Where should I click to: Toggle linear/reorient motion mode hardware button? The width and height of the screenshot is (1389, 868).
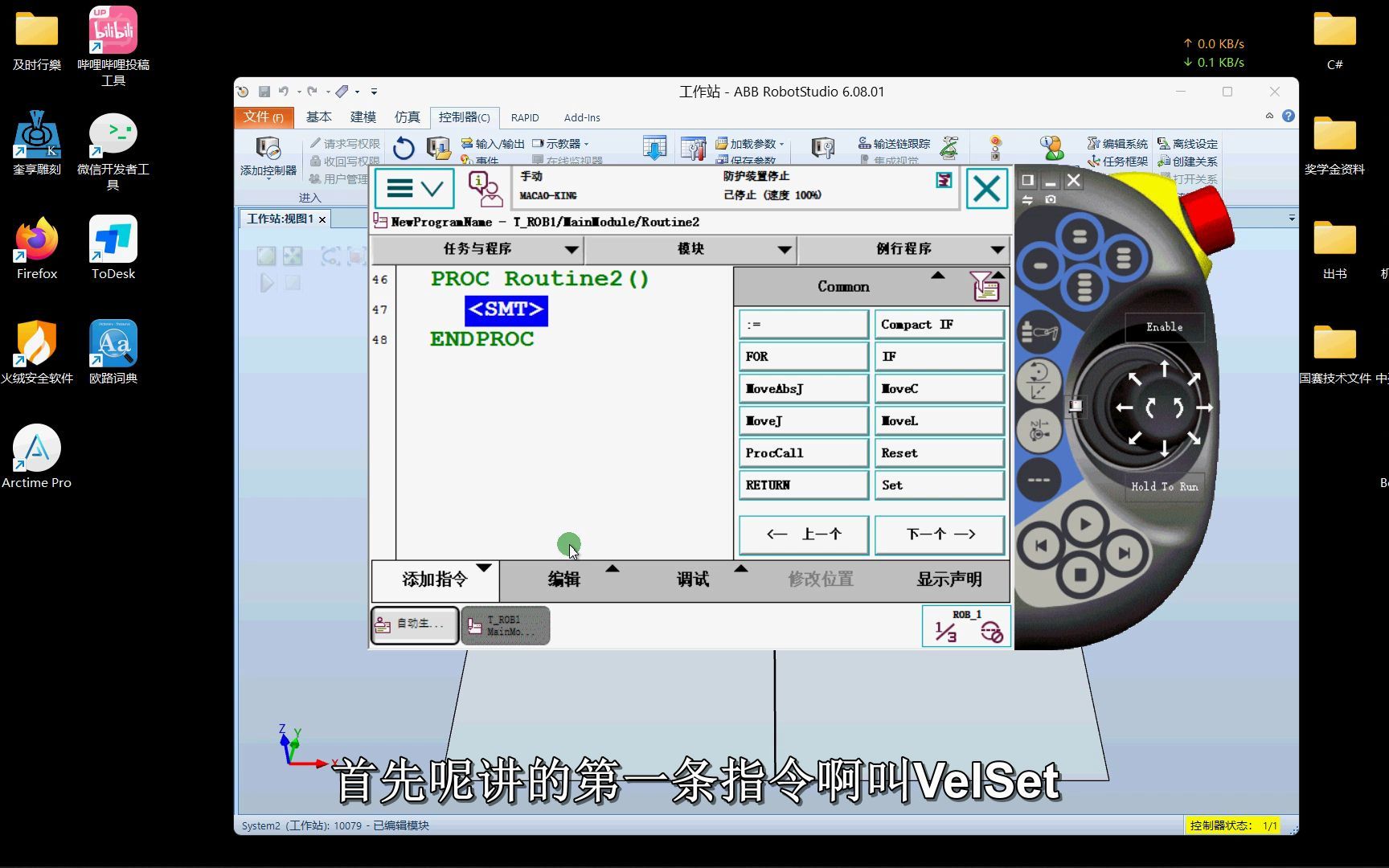point(1039,381)
